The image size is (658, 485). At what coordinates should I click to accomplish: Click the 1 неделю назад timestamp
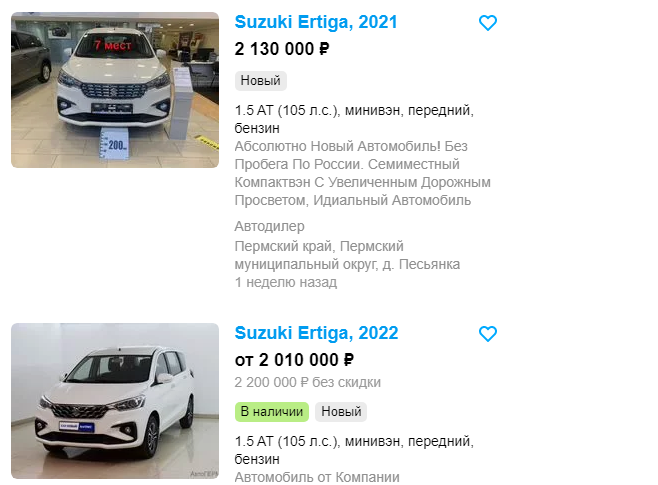click(x=285, y=282)
